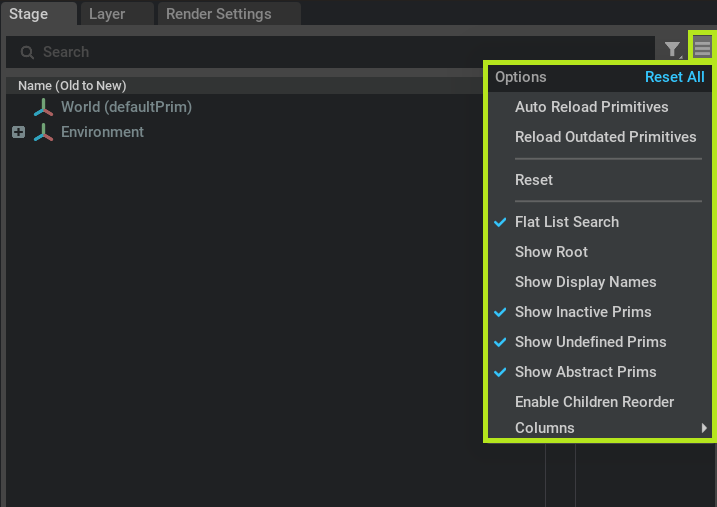Click Reset All link
717x507 pixels.
pyautogui.click(x=674, y=77)
